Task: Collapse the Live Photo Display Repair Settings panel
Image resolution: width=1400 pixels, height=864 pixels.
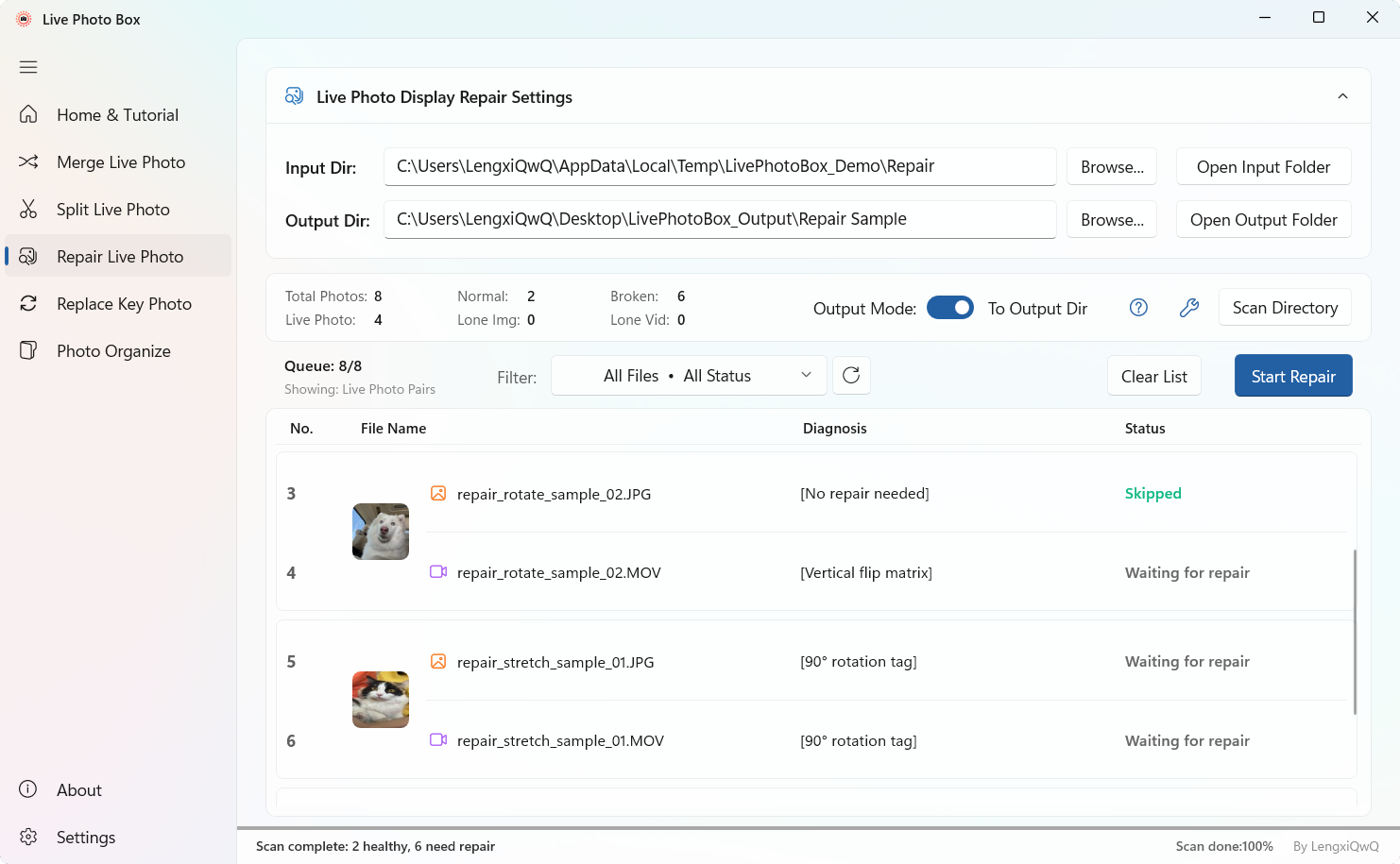Action: 1342,96
